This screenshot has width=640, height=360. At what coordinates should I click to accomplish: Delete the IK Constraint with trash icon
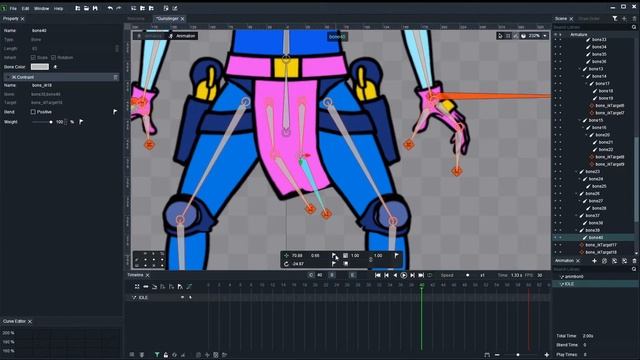[x=116, y=77]
